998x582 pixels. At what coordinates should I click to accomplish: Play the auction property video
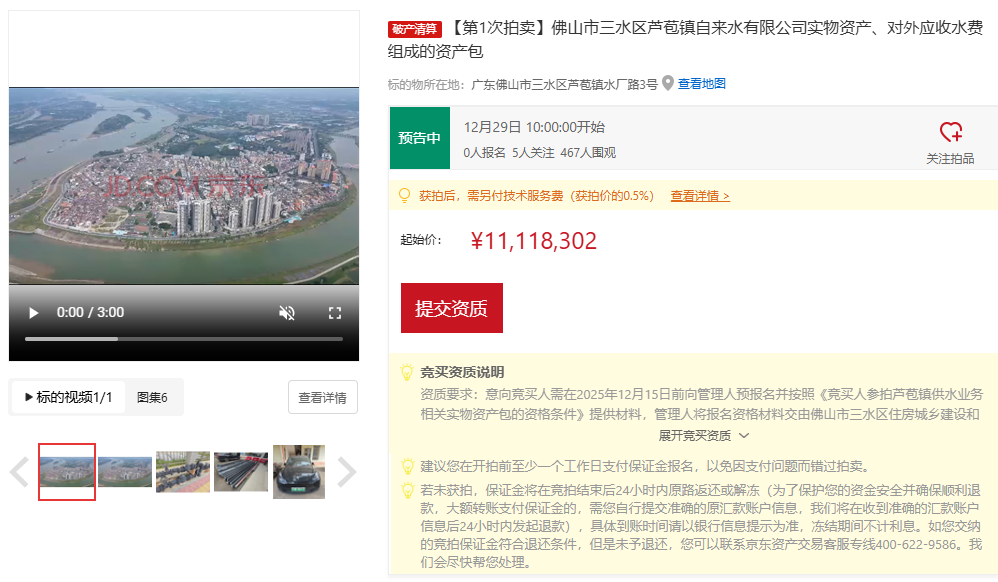click(x=34, y=313)
